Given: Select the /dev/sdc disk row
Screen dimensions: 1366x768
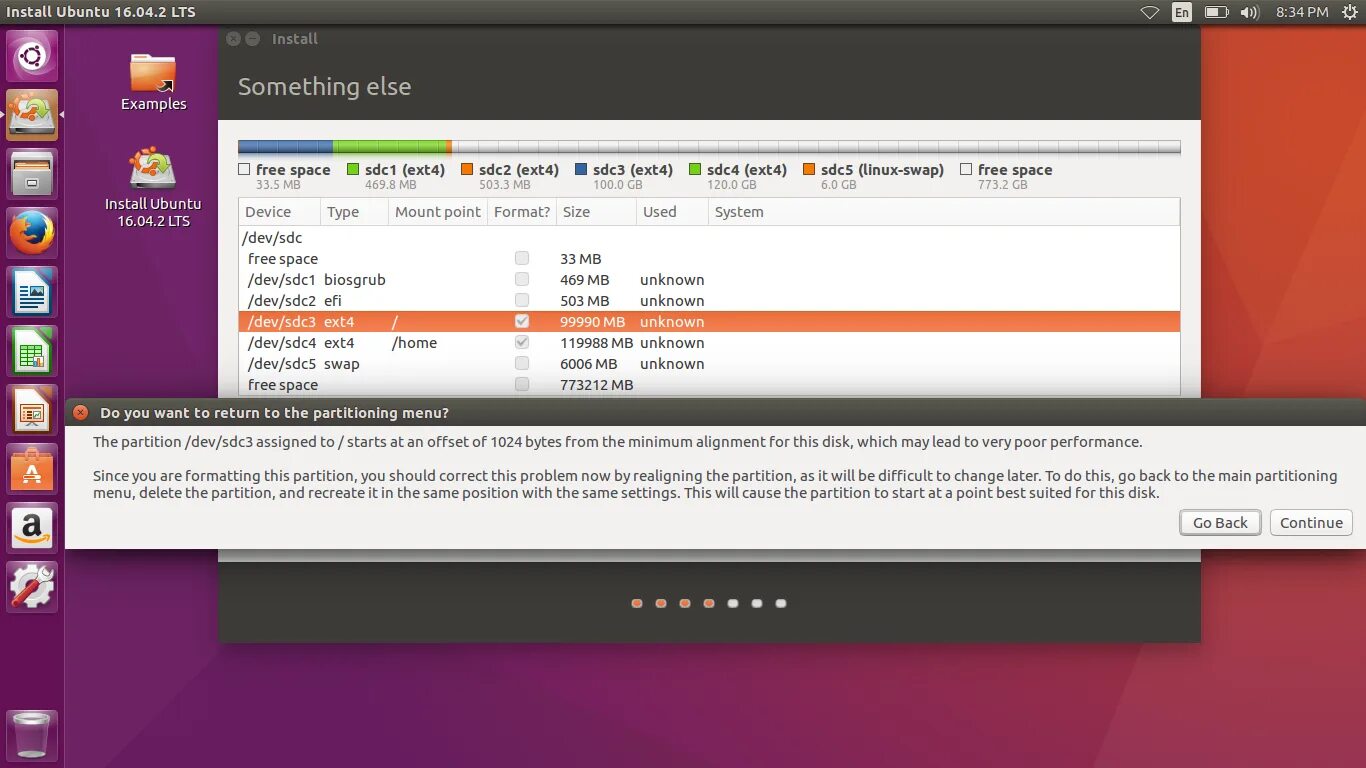Looking at the screenshot, I should tap(709, 237).
